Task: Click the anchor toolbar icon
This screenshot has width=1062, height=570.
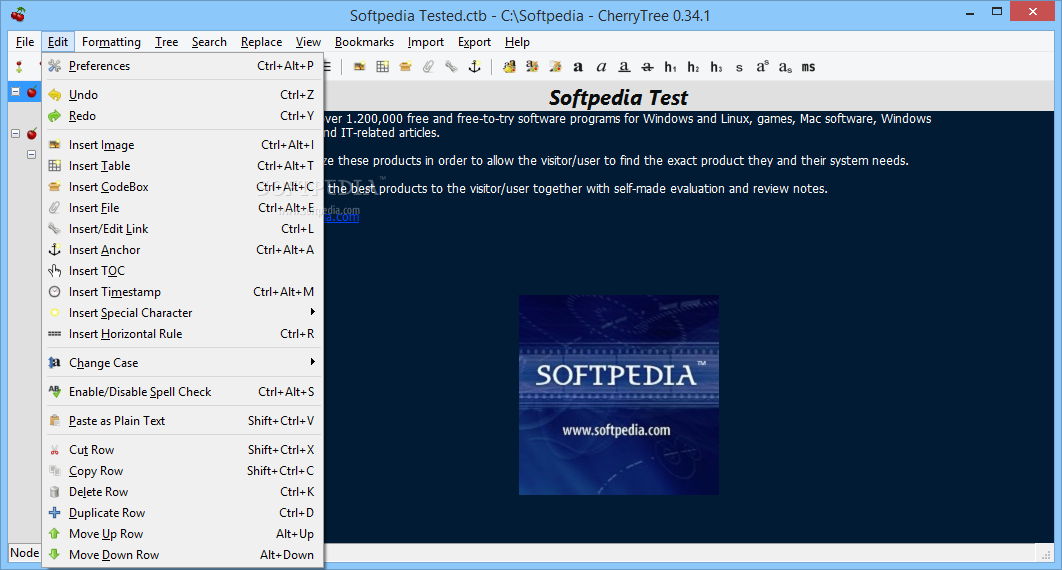Action: tap(474, 66)
